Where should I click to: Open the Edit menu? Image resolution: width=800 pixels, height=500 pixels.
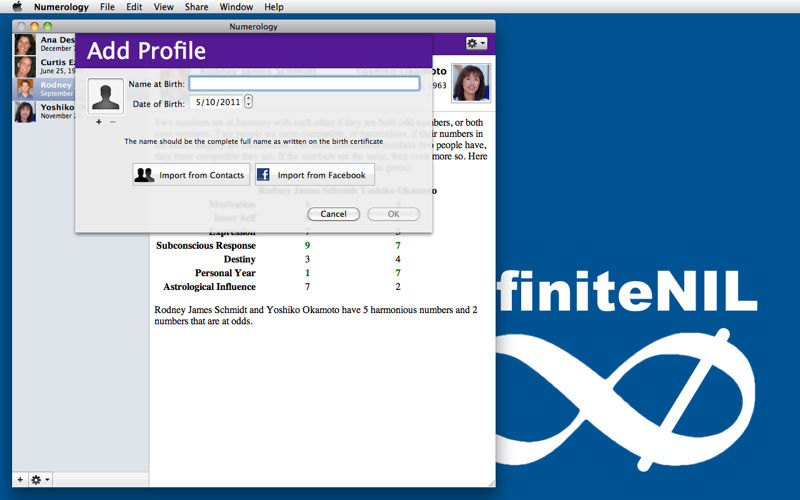134,7
